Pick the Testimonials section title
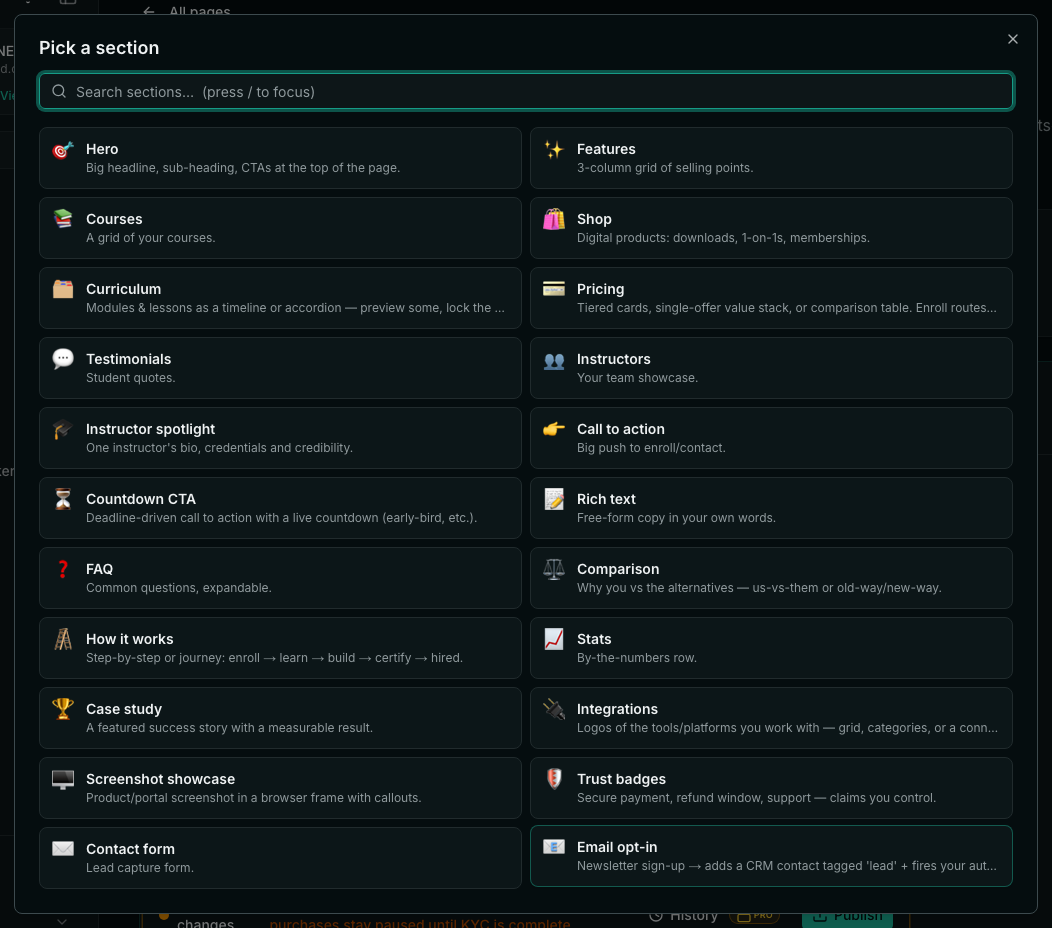Image resolution: width=1052 pixels, height=928 pixels. [x=128, y=359]
